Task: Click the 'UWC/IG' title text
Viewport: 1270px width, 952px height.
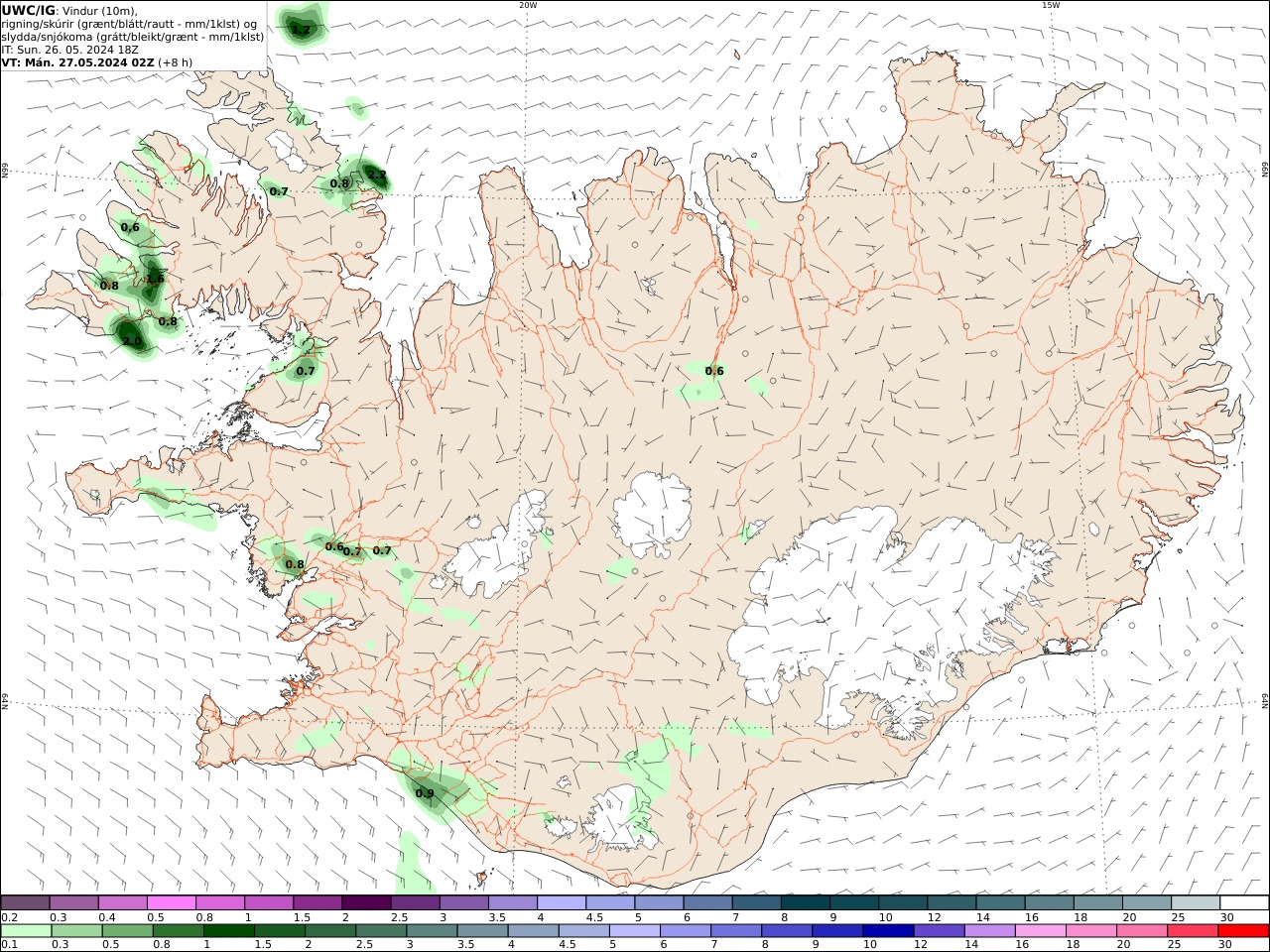Action: click(28, 11)
